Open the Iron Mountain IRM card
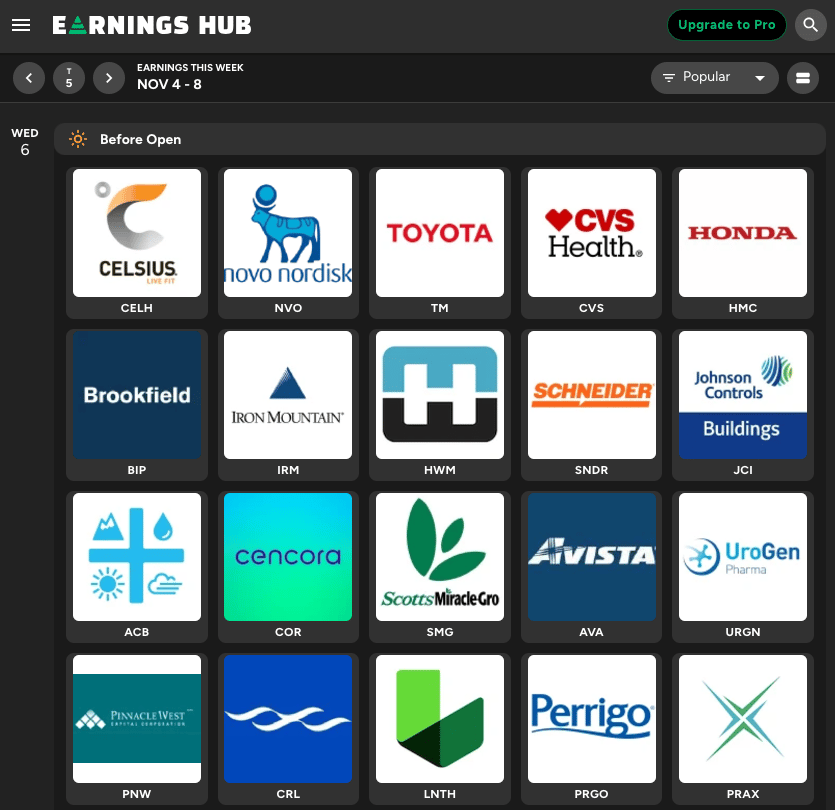Screen dimensions: 835x810 click(288, 405)
